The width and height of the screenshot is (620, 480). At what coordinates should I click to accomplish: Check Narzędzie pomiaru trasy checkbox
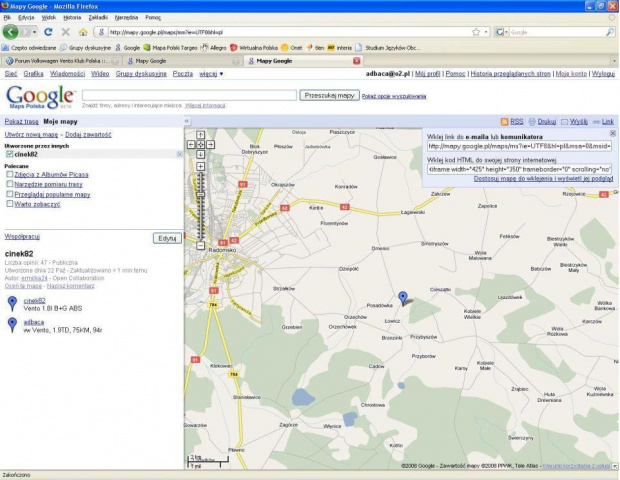point(10,184)
